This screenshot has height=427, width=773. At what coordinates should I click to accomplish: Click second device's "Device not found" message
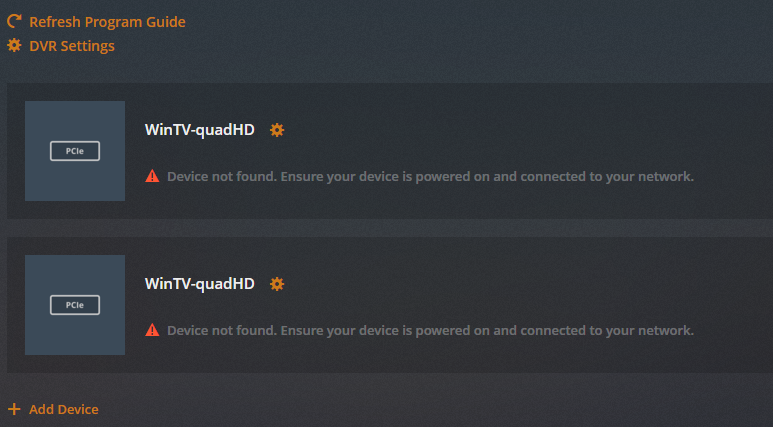[x=430, y=330]
